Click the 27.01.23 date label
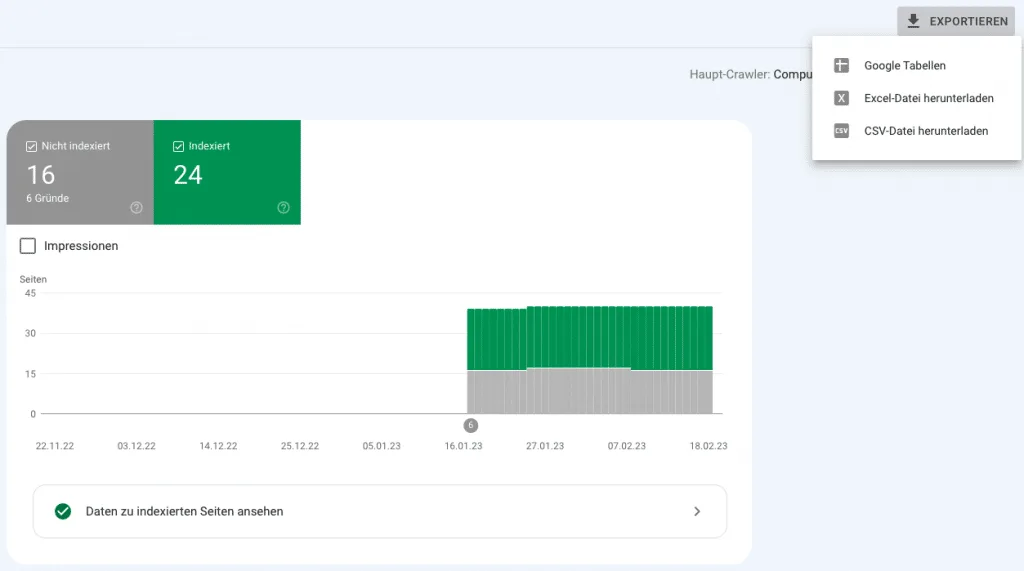 545,446
